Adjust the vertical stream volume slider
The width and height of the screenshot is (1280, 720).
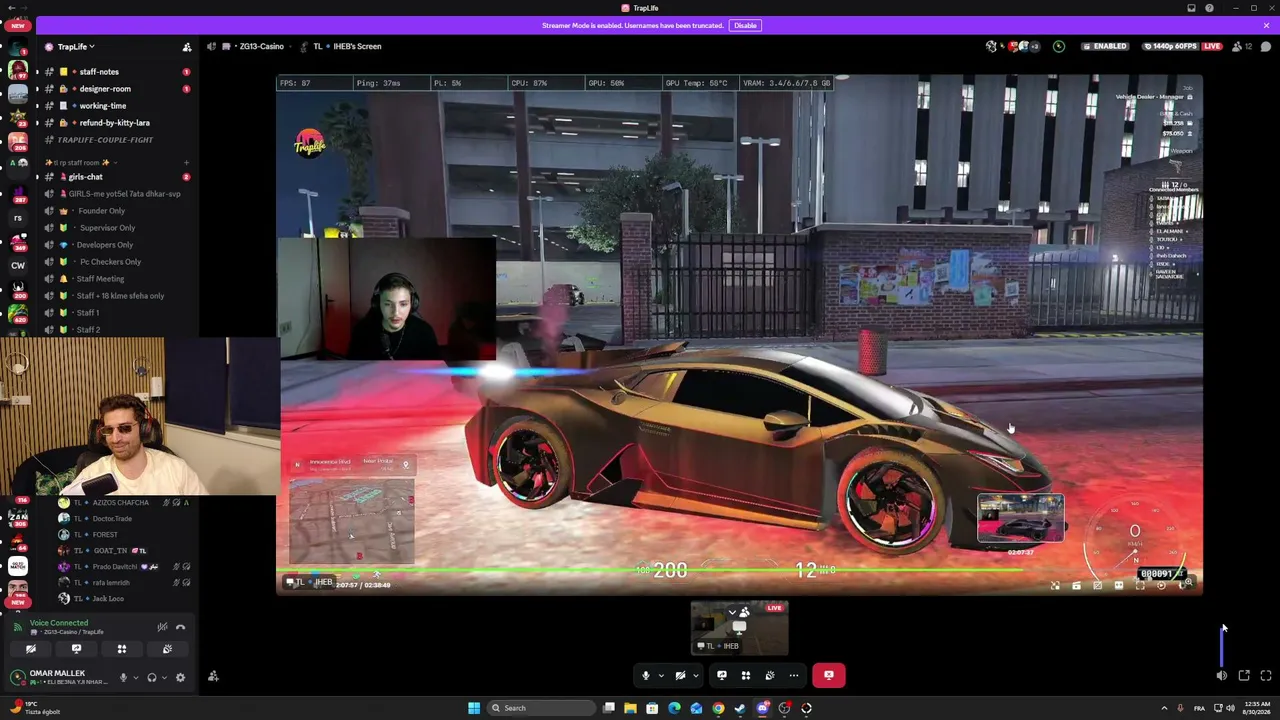1222,645
